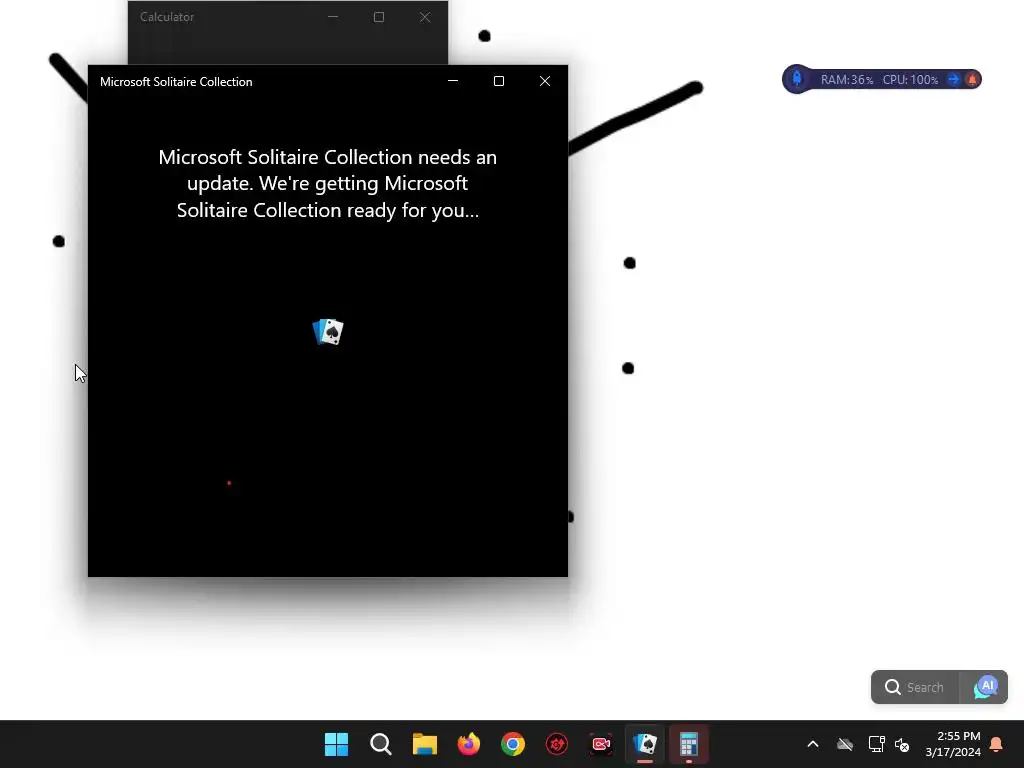
Task: Click the CPU: 100% readout
Action: [x=910, y=80]
